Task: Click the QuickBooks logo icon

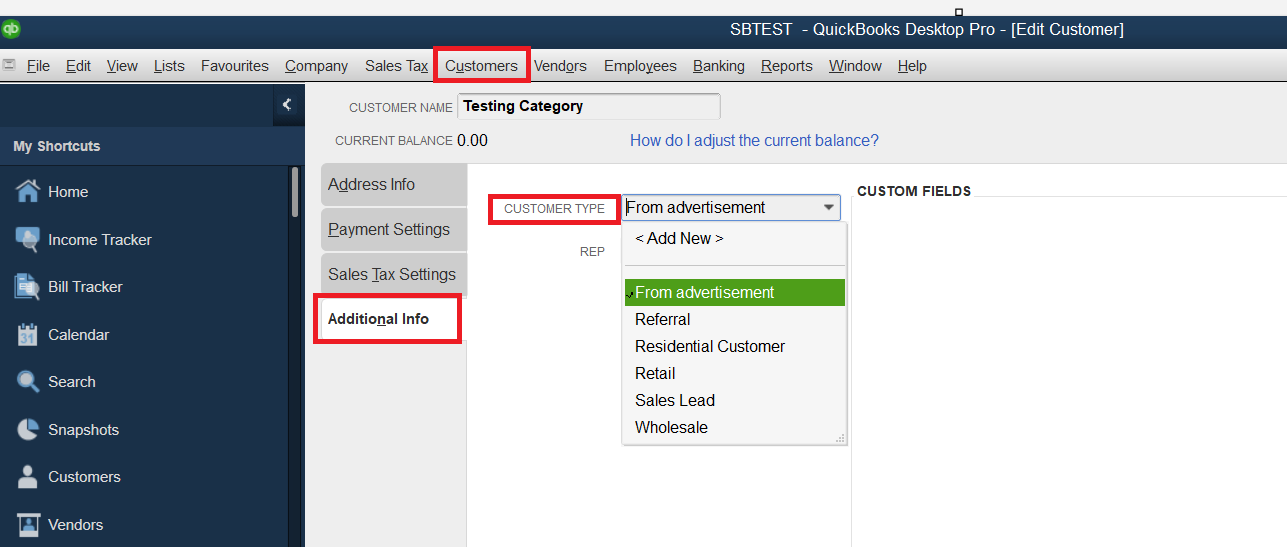Action: click(x=11, y=28)
